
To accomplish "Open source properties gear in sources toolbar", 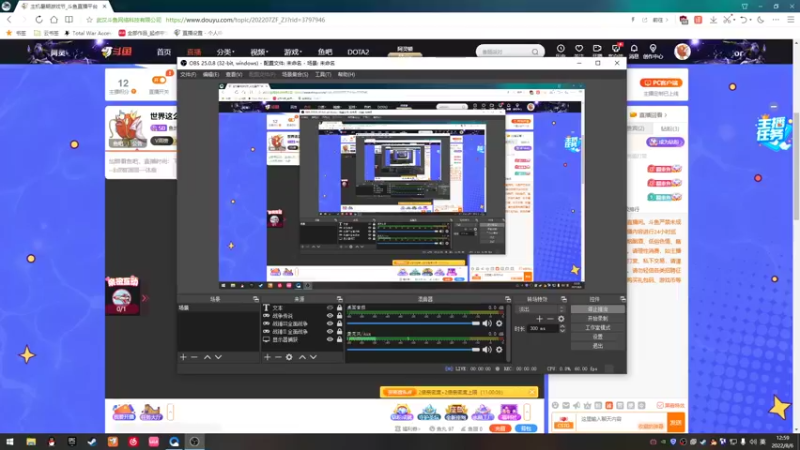I will click(x=289, y=357).
